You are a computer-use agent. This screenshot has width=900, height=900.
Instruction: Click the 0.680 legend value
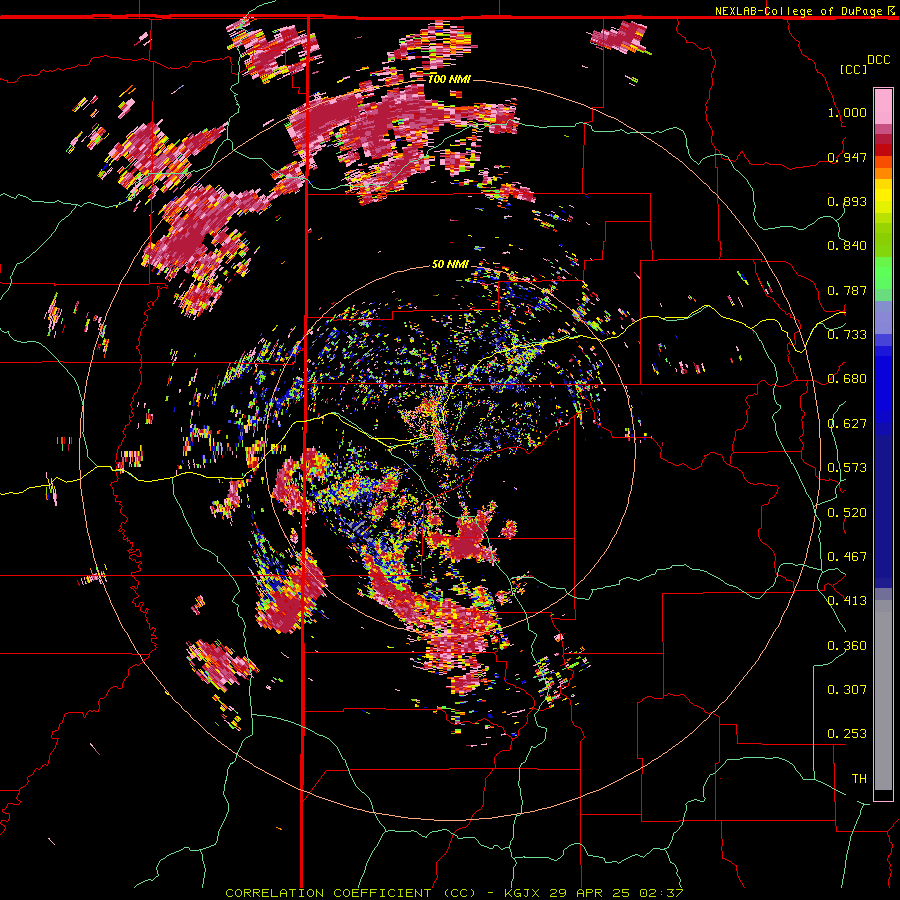tap(847, 379)
